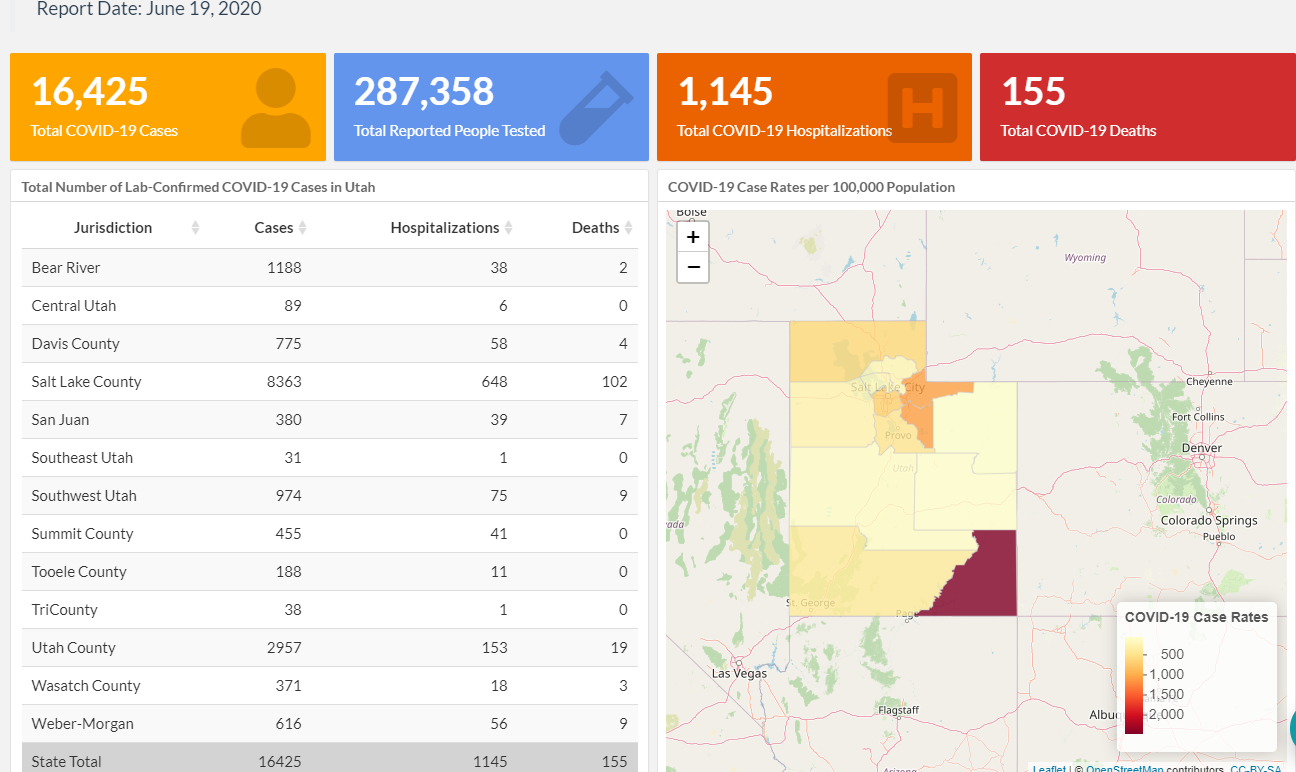Sort table by Hospitalizations column arrows
1296x772 pixels.
pyautogui.click(x=508, y=228)
